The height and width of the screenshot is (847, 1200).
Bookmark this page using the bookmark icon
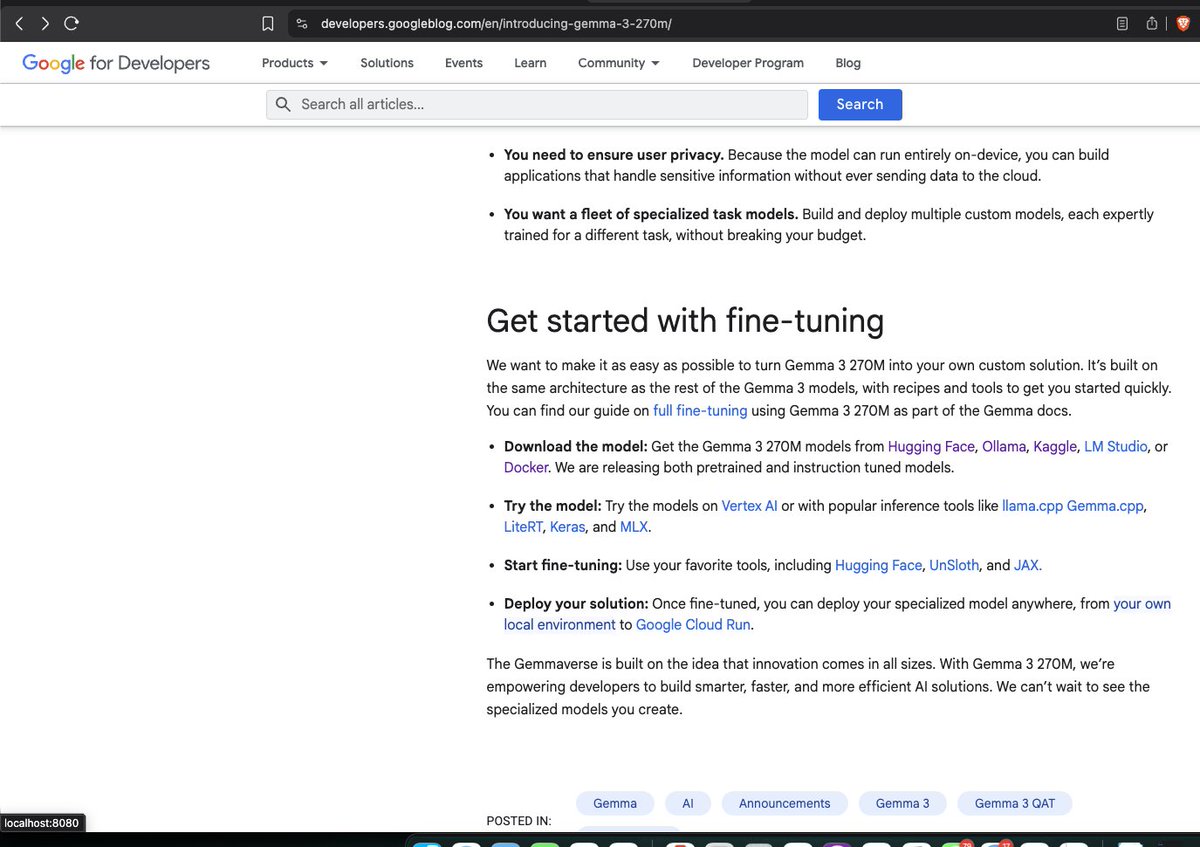point(267,23)
